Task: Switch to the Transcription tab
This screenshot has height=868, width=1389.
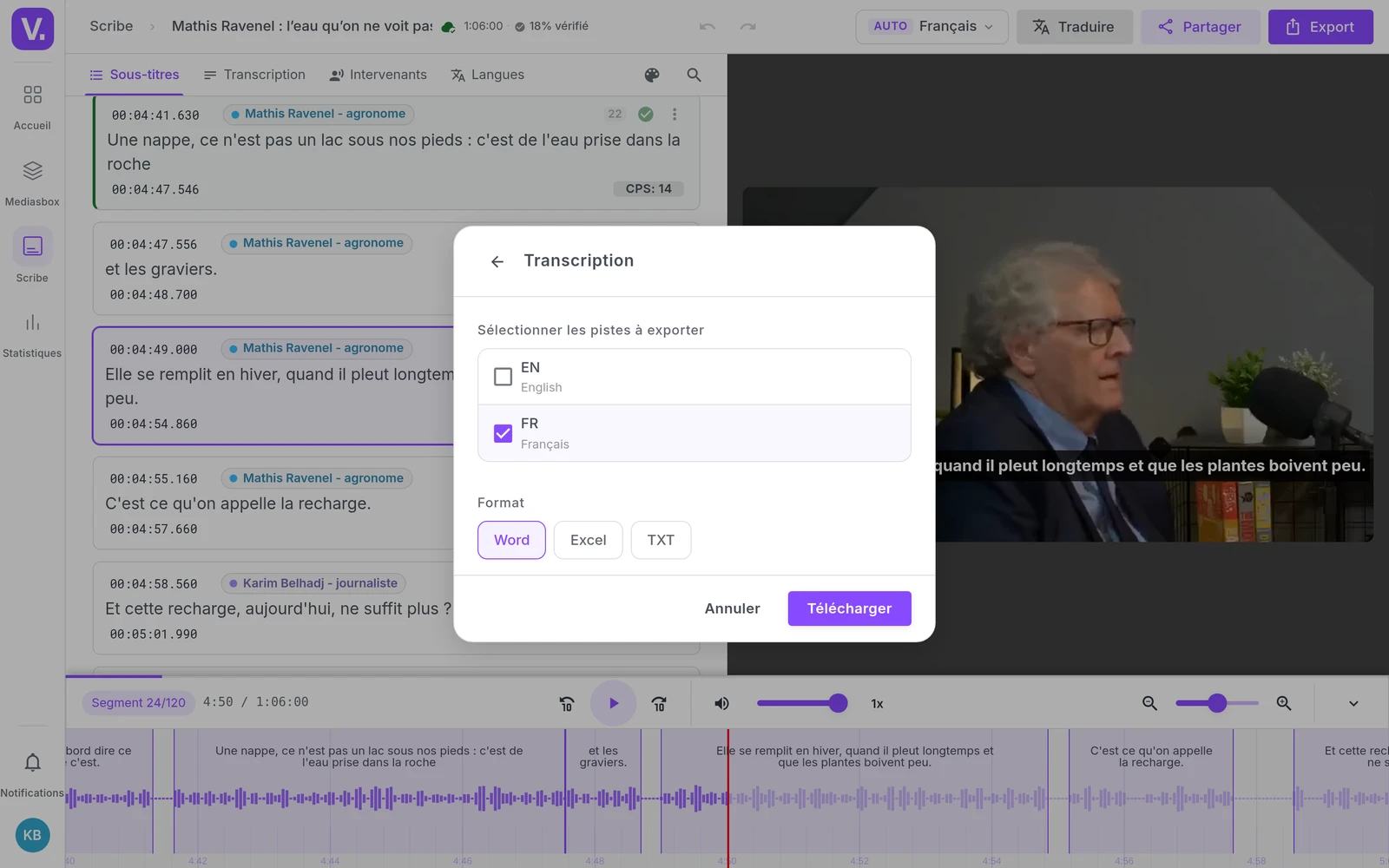Action: tap(254, 75)
